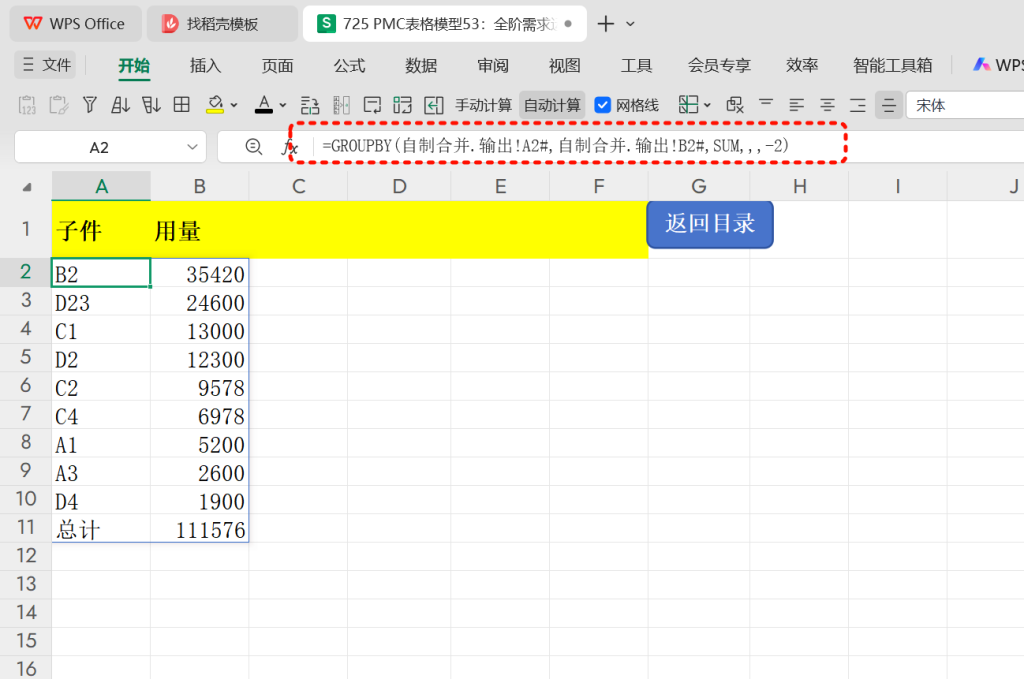Click the paste-as-values clipboard icon

(27, 104)
